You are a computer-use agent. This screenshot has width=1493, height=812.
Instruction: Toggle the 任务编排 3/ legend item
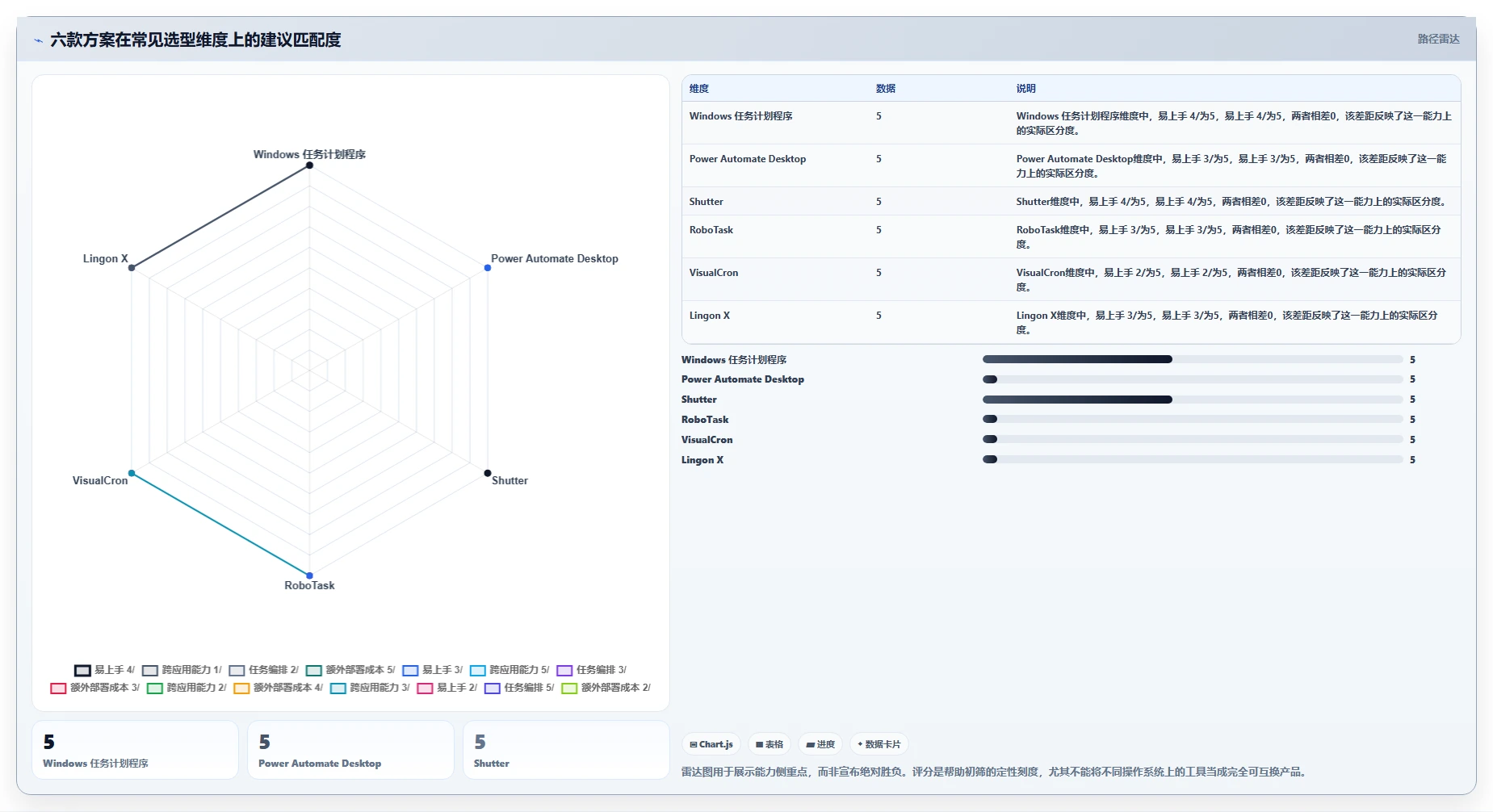coord(591,670)
